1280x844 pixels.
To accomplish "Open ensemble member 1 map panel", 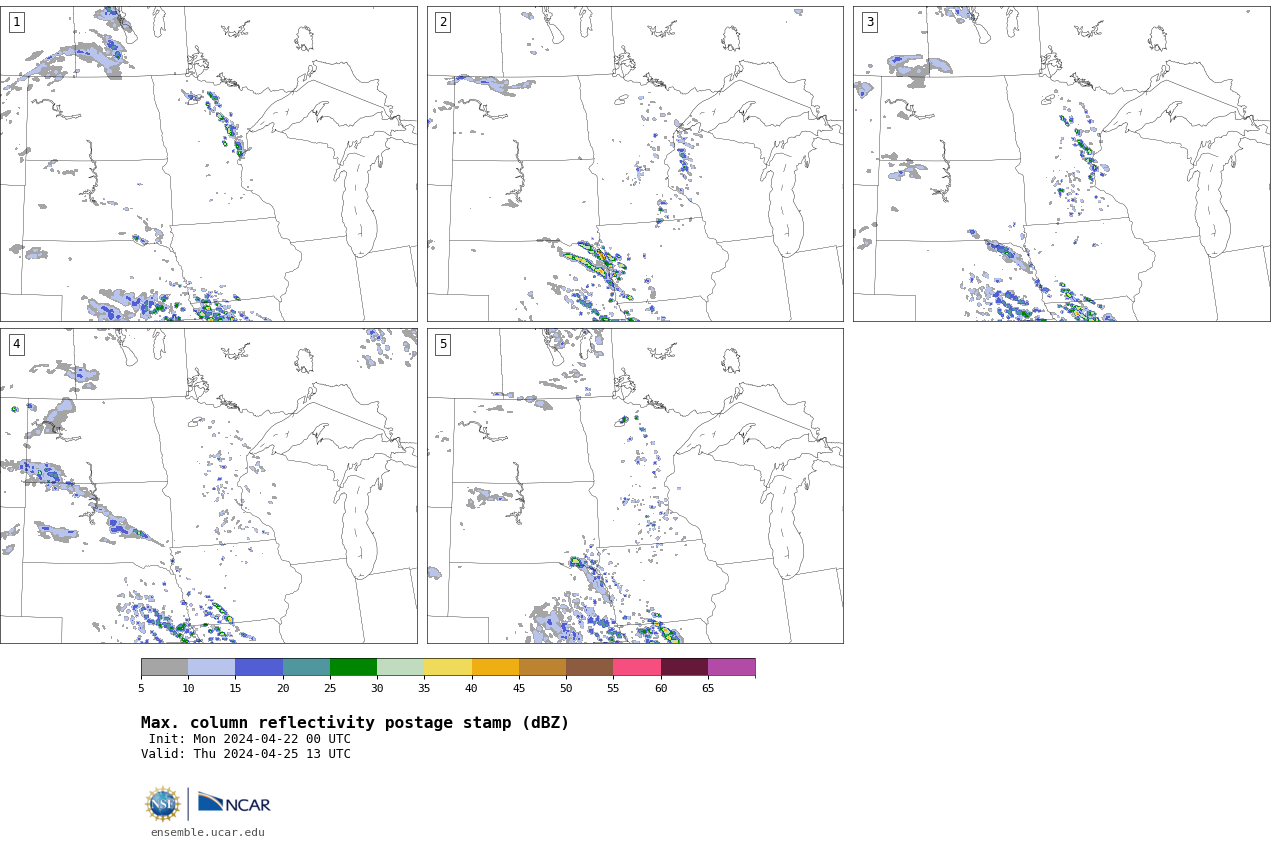I will tap(208, 164).
